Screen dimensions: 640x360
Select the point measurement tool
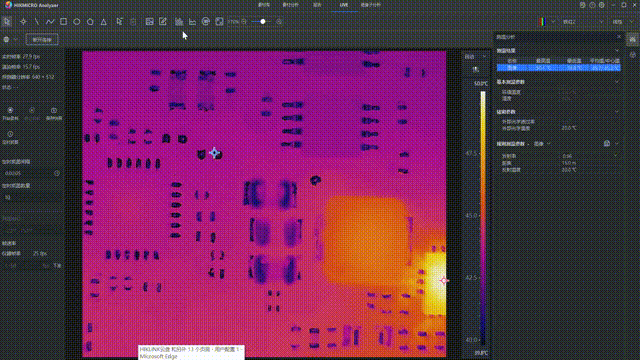coord(23,22)
